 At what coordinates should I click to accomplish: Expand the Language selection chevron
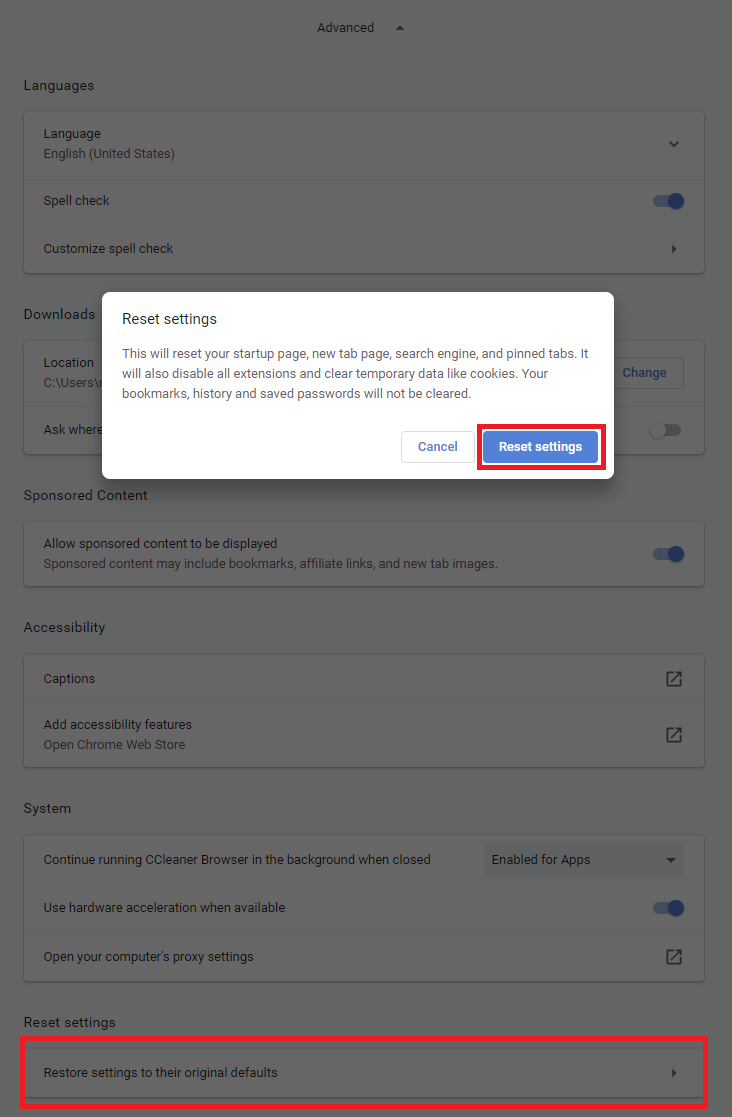pos(674,143)
